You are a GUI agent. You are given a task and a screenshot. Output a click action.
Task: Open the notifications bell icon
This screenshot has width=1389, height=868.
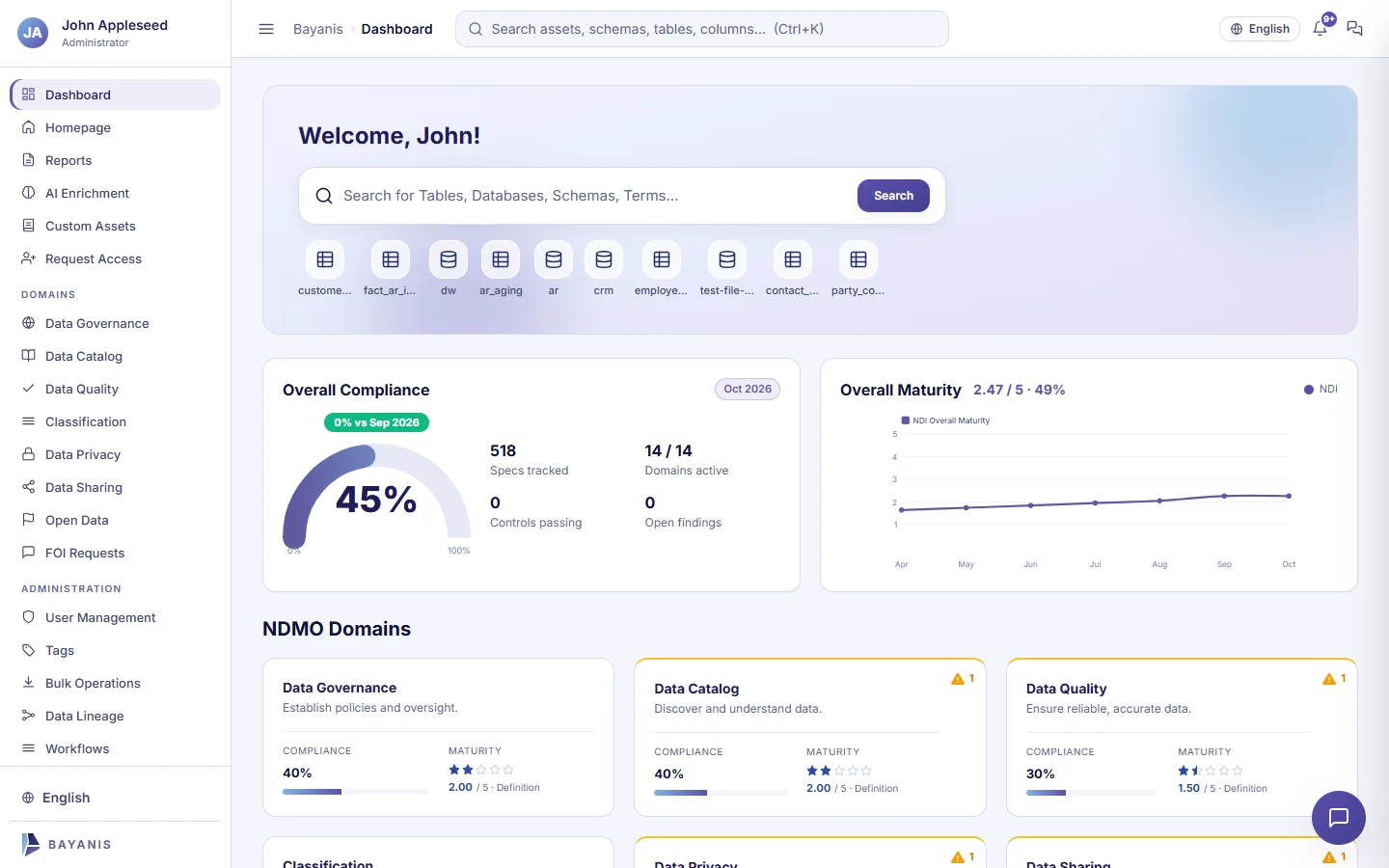tap(1321, 29)
